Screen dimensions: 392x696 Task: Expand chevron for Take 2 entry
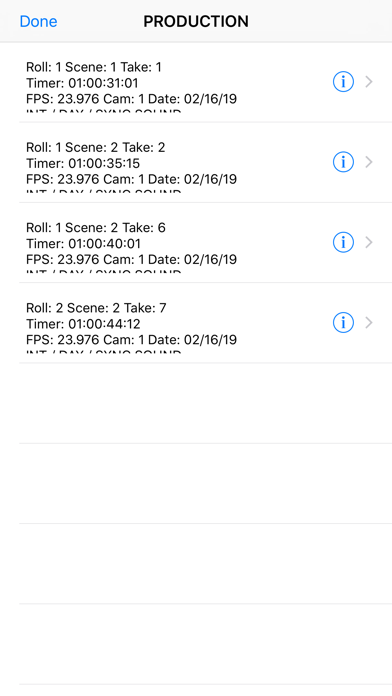tap(369, 162)
